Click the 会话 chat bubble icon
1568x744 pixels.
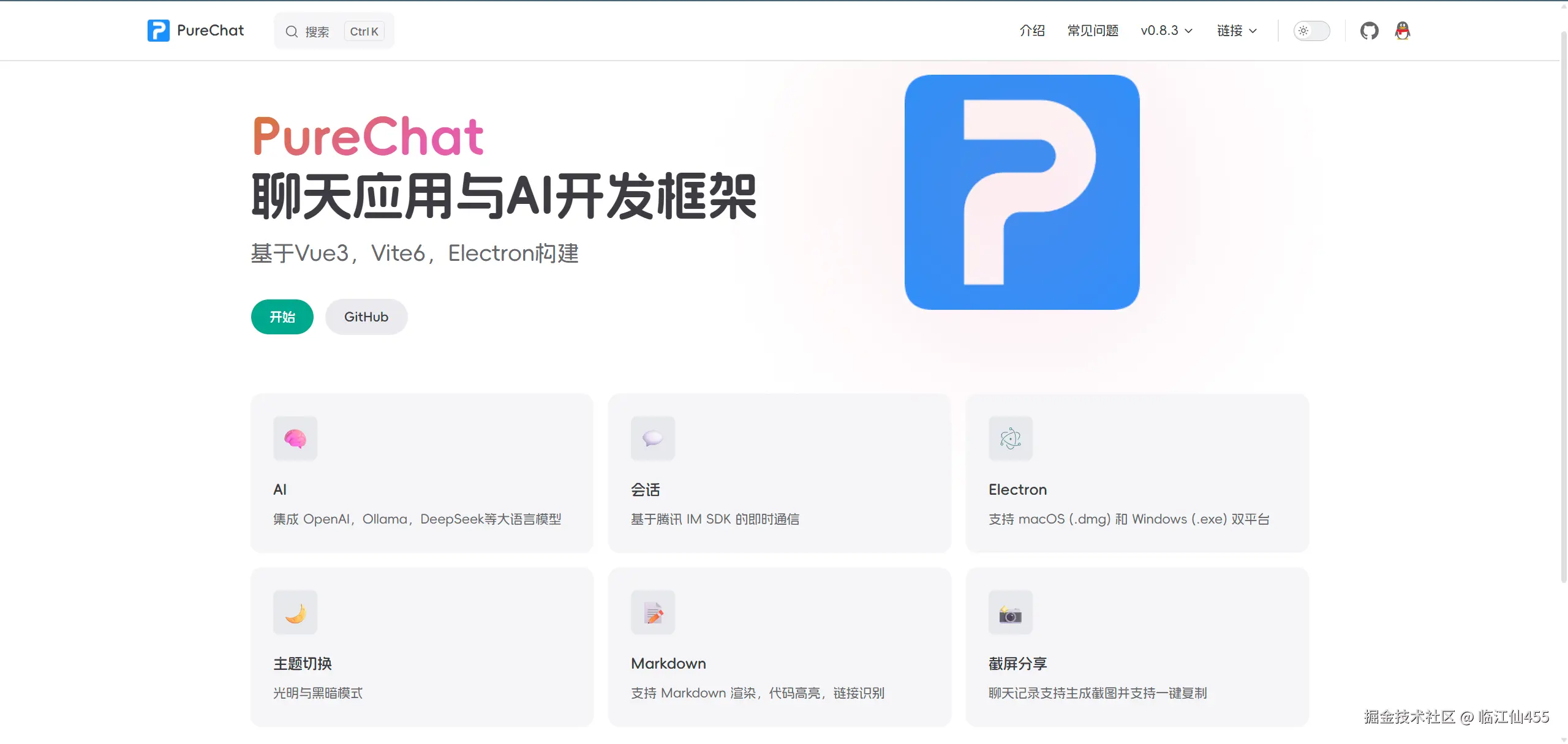pyautogui.click(x=652, y=438)
